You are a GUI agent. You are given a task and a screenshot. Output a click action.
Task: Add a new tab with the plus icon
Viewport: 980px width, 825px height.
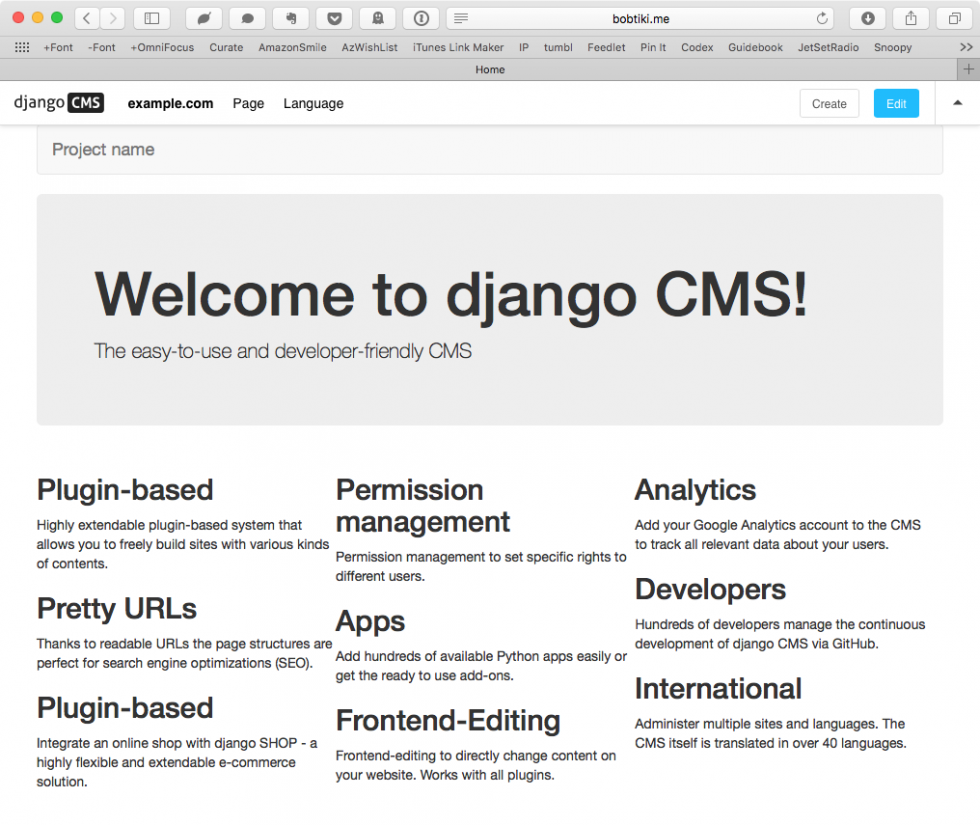click(969, 69)
